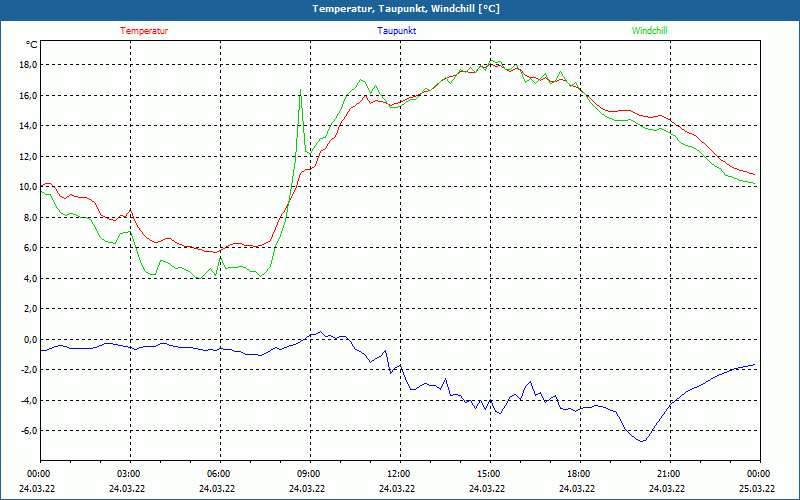Viewport: 800px width, 500px height.
Task: Click the 16,0 y-axis value
Action: click(28, 95)
